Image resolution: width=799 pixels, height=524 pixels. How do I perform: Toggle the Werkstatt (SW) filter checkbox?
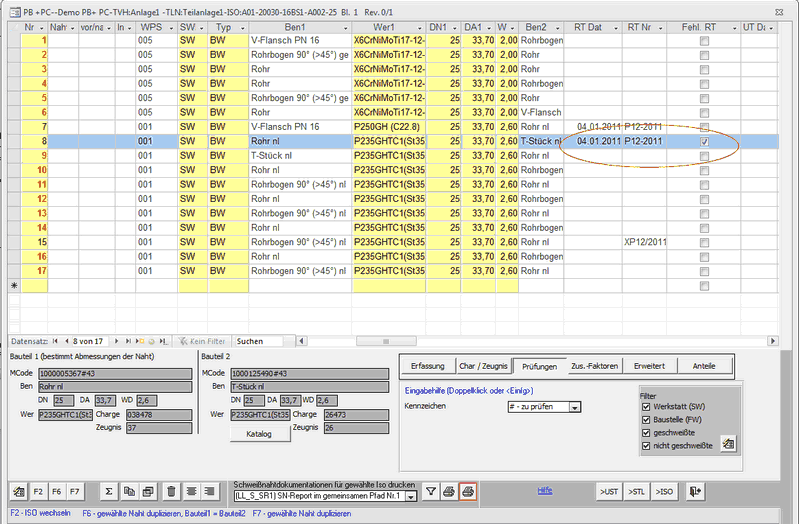[x=645, y=407]
